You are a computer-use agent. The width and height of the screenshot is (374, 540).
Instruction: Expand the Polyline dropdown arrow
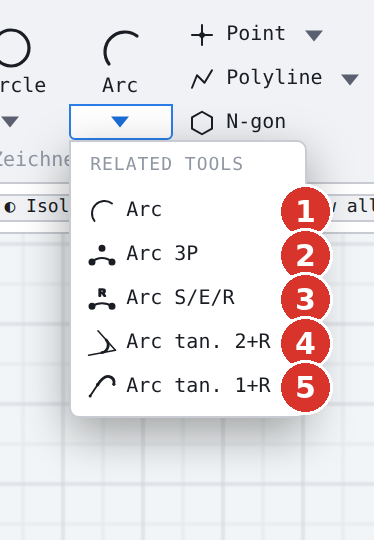click(350, 79)
